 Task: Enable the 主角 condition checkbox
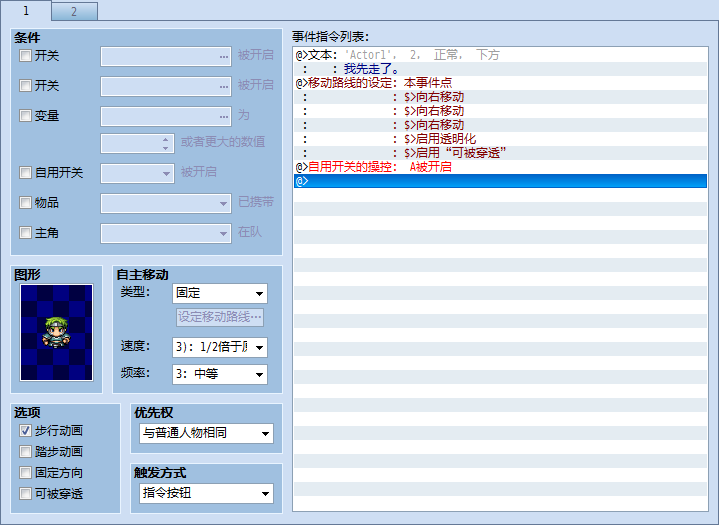click(x=25, y=232)
